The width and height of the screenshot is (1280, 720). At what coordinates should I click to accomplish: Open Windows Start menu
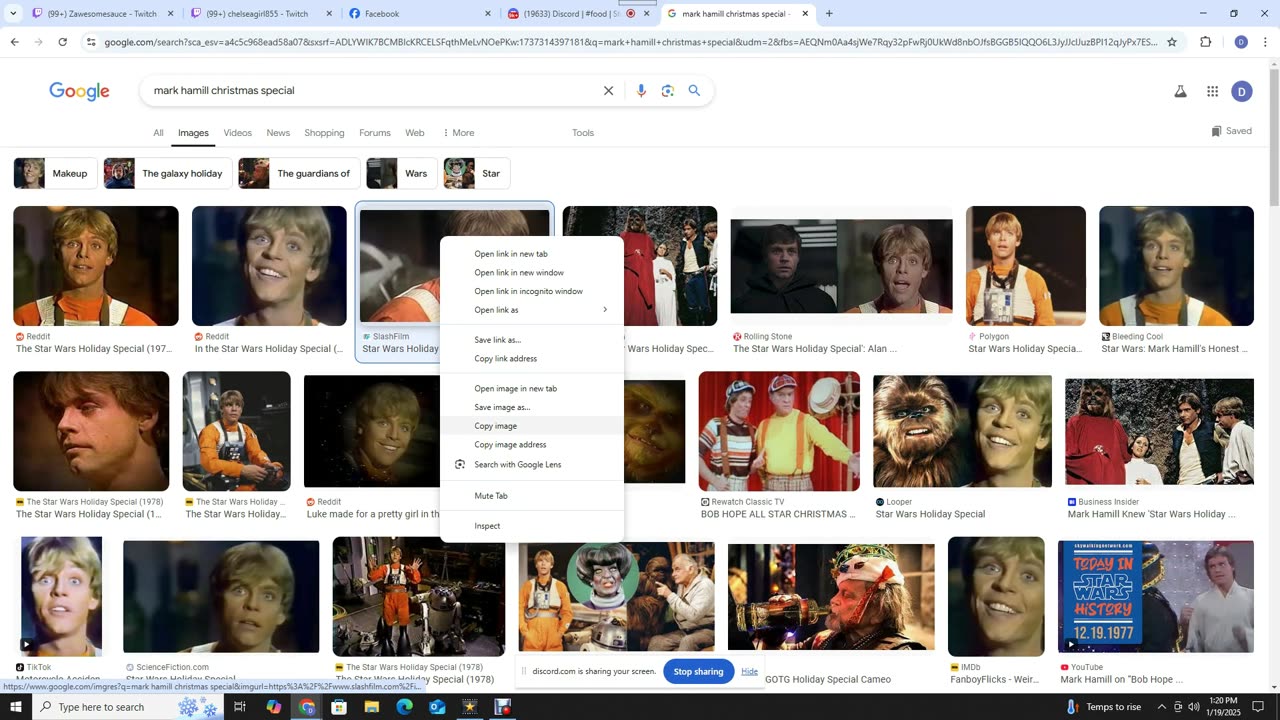16,707
